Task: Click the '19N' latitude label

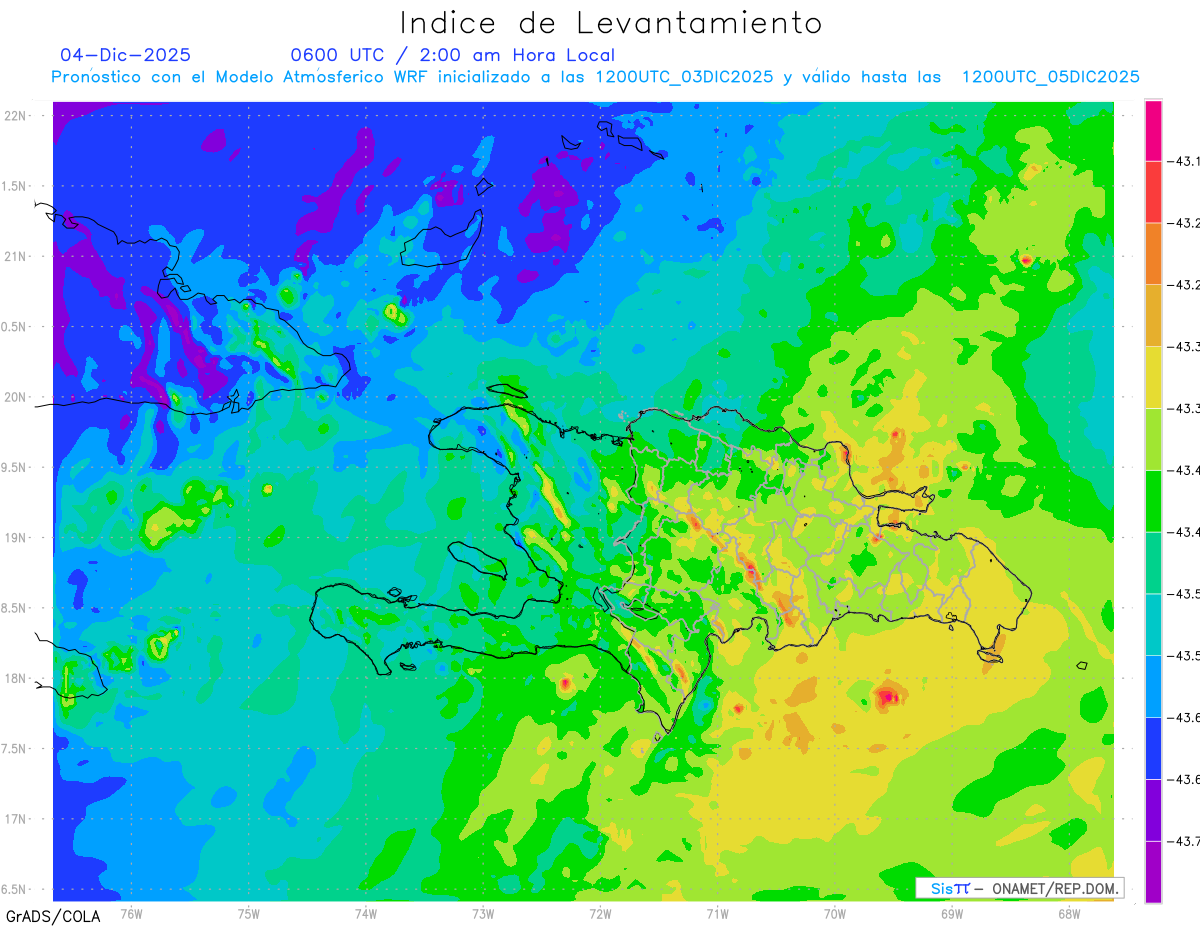Action: [x=17, y=538]
